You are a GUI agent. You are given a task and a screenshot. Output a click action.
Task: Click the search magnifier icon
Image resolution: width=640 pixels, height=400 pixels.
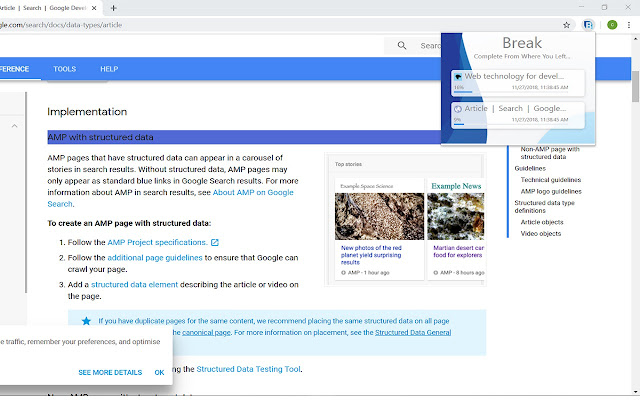tap(402, 45)
